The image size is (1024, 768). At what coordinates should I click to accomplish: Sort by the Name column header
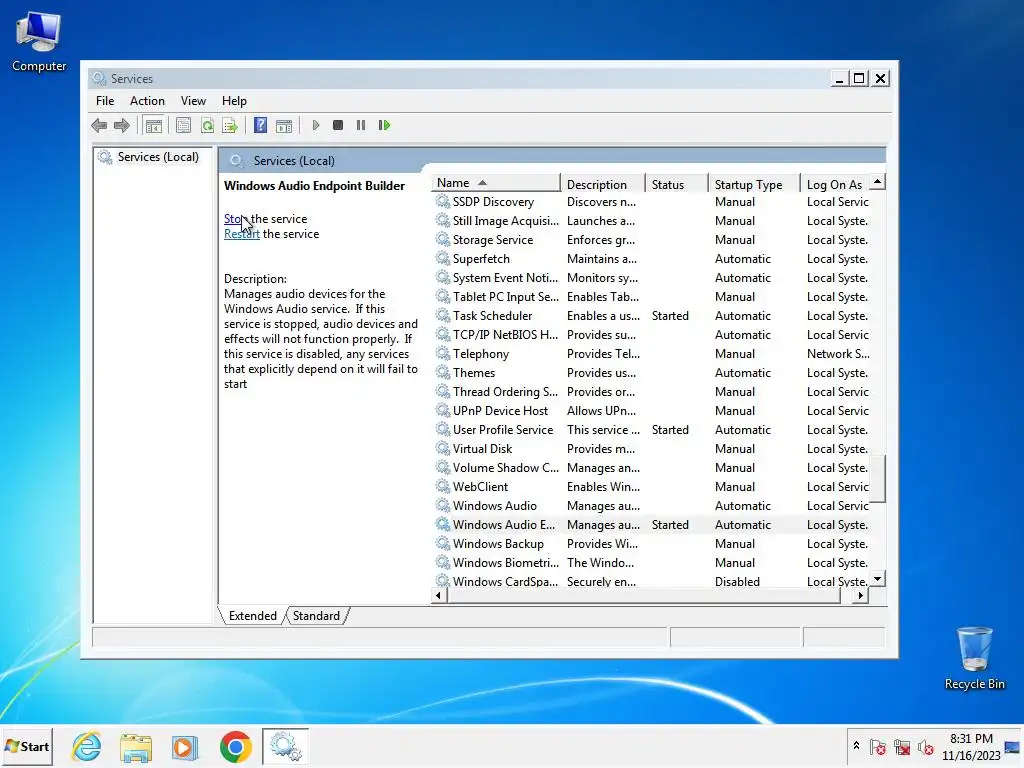pyautogui.click(x=496, y=184)
